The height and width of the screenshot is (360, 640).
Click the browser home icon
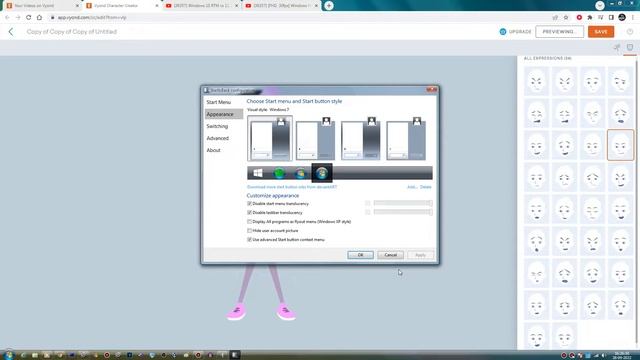point(39,18)
